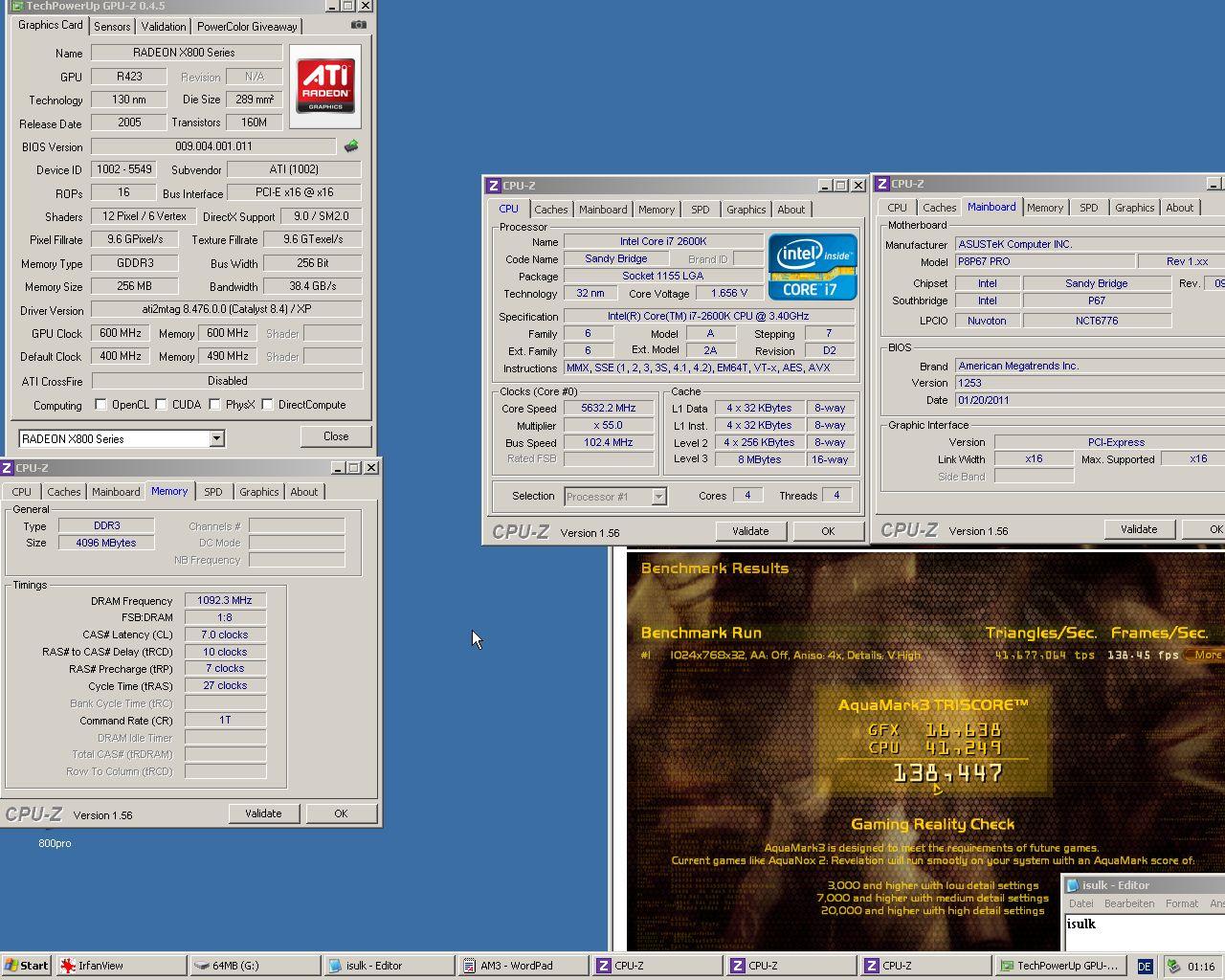Open the Format menu in isulk Editor
The height and width of the screenshot is (980, 1225).
(1181, 903)
